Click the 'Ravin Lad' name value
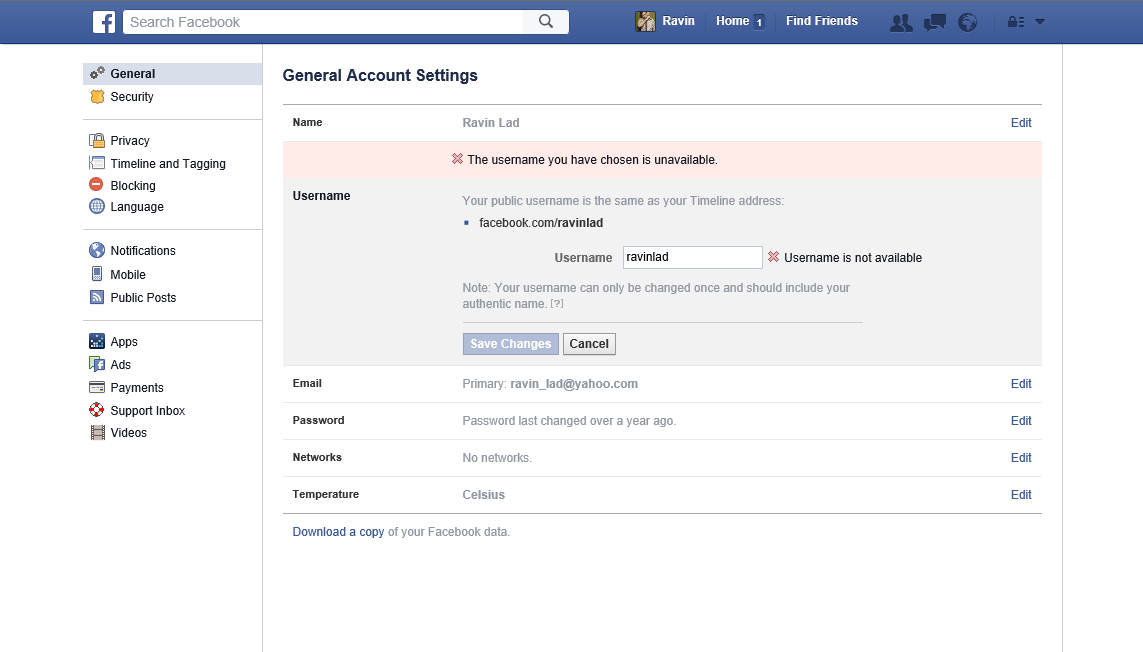 pos(491,123)
